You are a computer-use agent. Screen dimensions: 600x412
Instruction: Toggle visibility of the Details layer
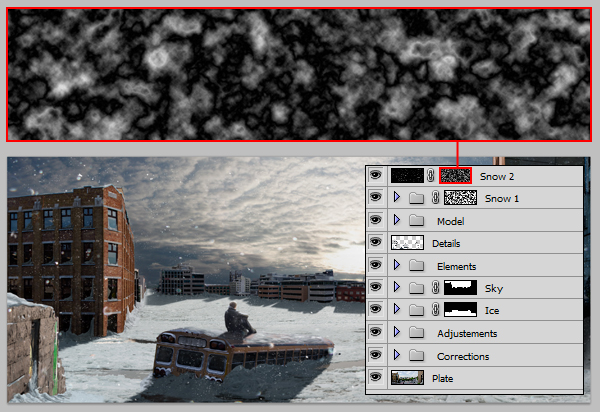click(x=376, y=242)
